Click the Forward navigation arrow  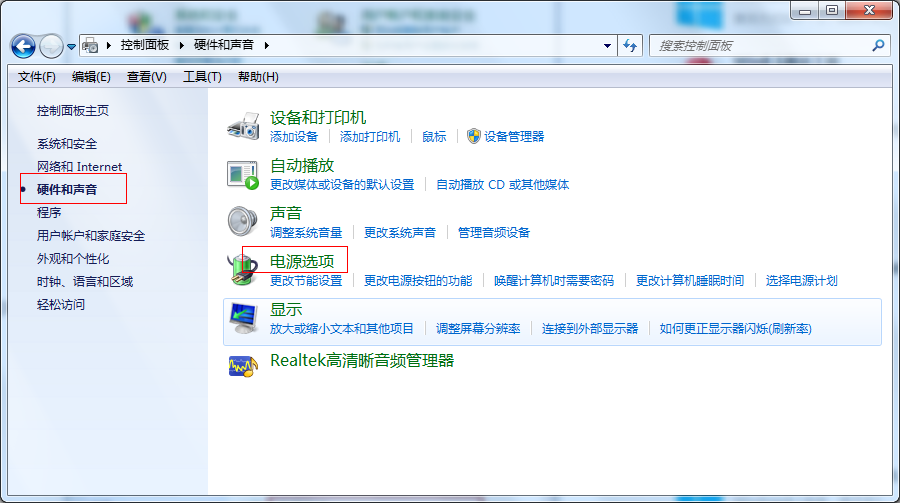point(52,46)
